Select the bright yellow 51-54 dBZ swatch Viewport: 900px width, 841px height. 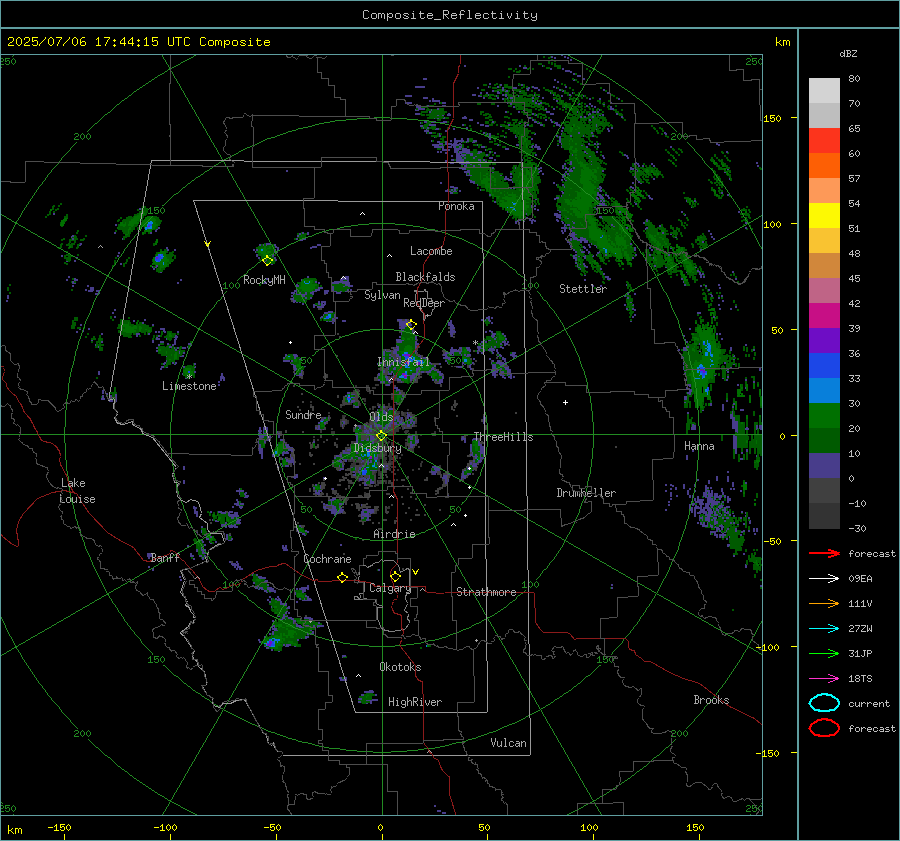(x=824, y=215)
